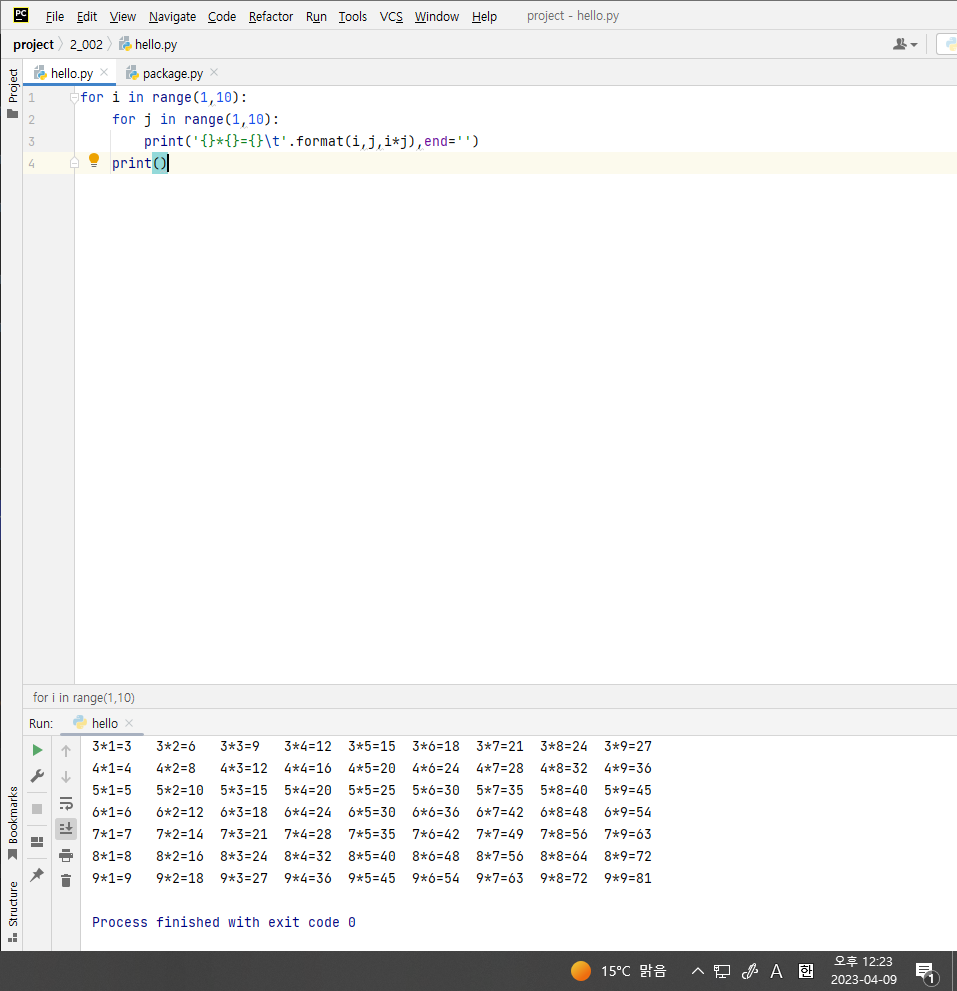The height and width of the screenshot is (991, 957).
Task: Toggle Soft-Wrap in Run console
Action: point(66,803)
